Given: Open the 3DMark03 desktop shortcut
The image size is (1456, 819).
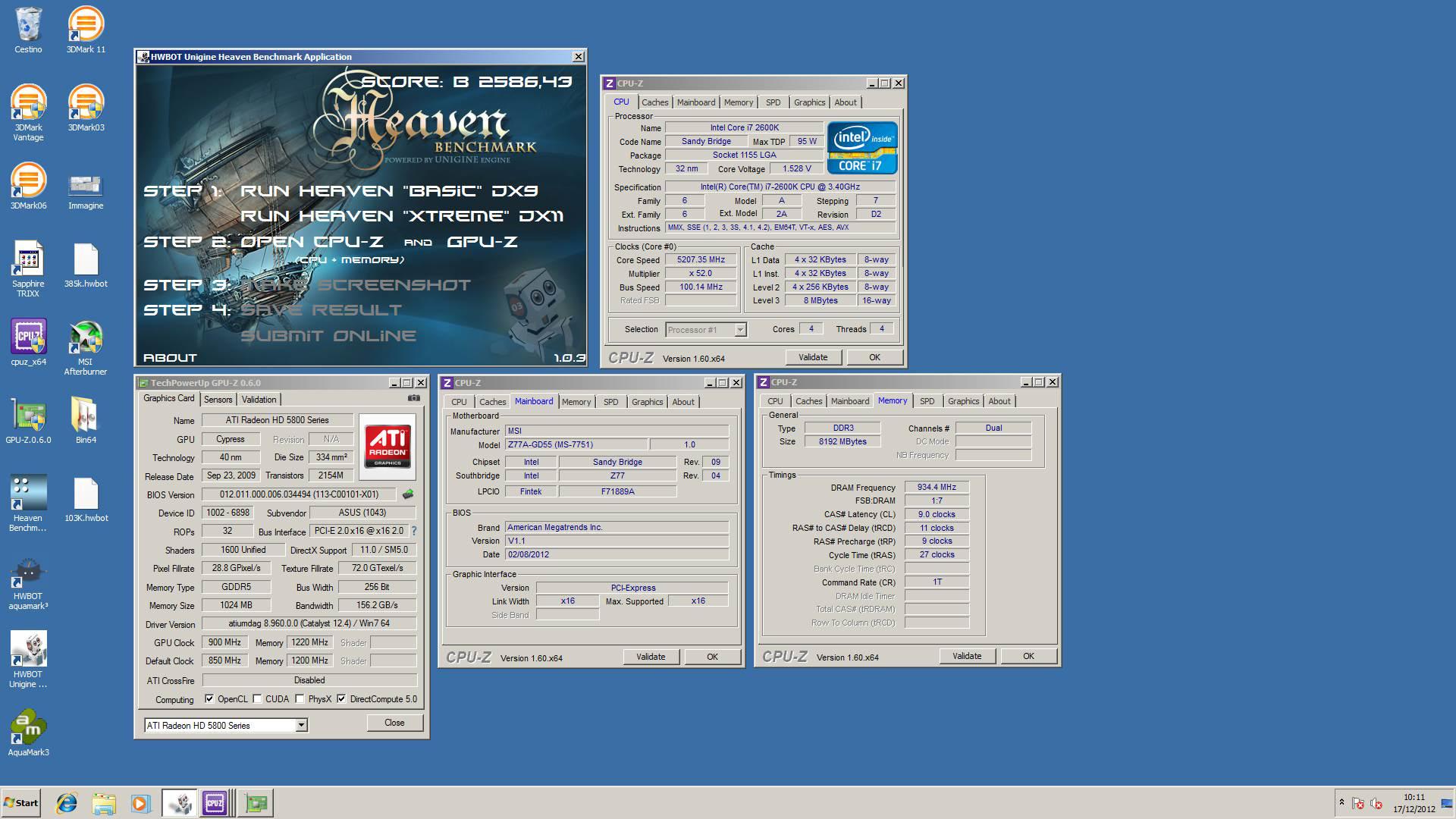Looking at the screenshot, I should click(86, 108).
